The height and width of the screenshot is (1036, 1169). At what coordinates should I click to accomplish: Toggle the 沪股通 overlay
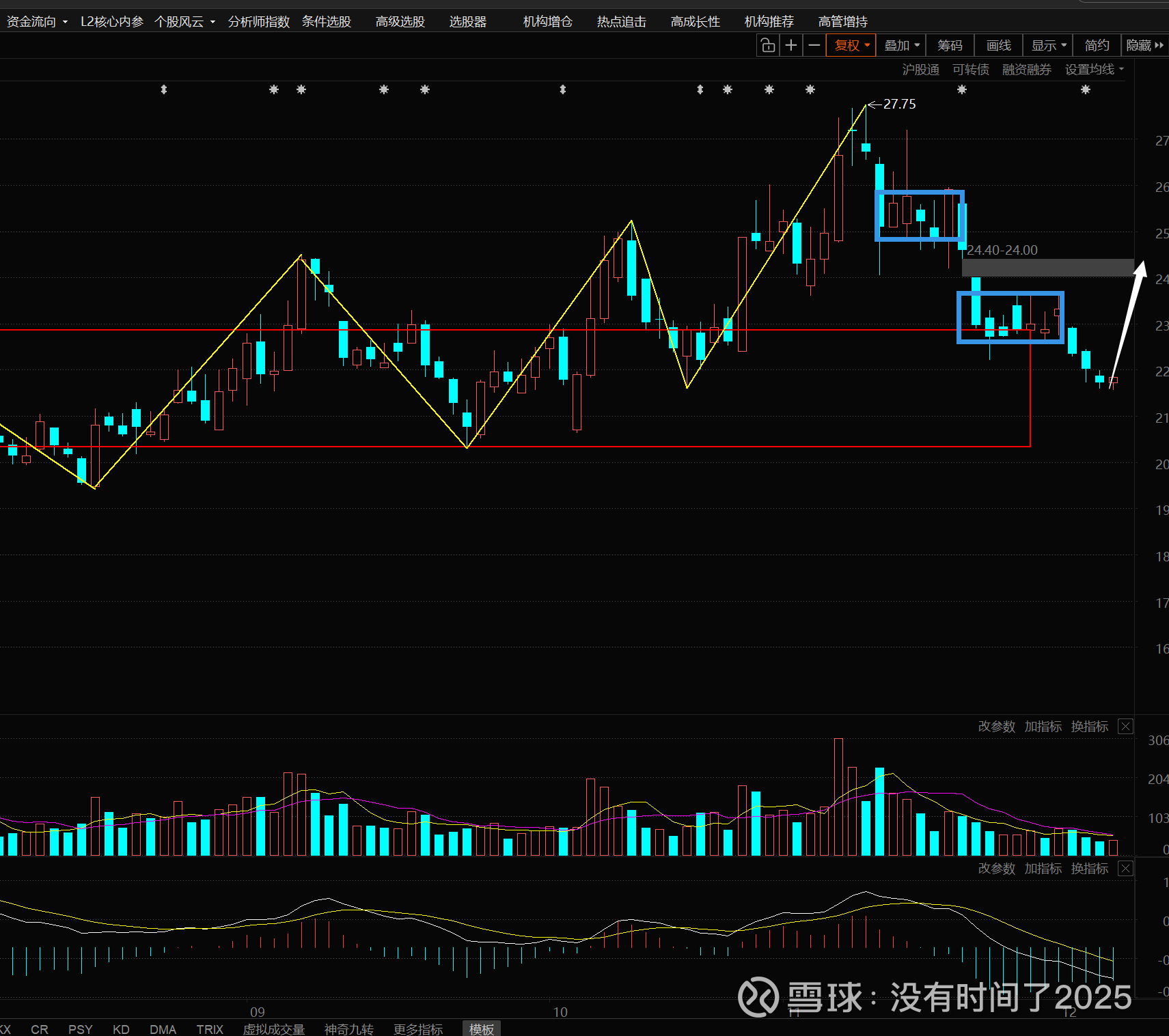pyautogui.click(x=920, y=70)
